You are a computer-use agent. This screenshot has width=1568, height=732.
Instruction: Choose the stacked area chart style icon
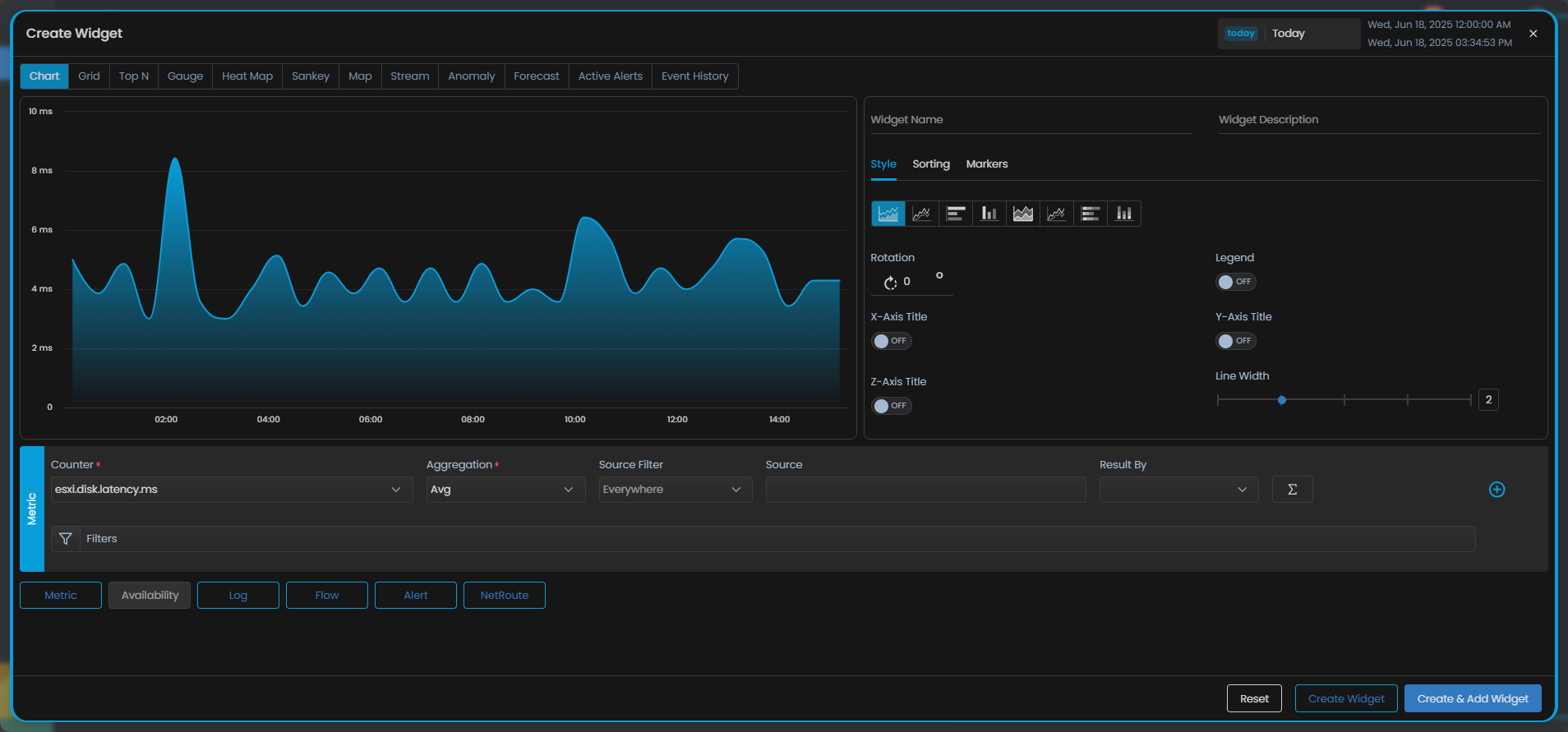point(1022,214)
